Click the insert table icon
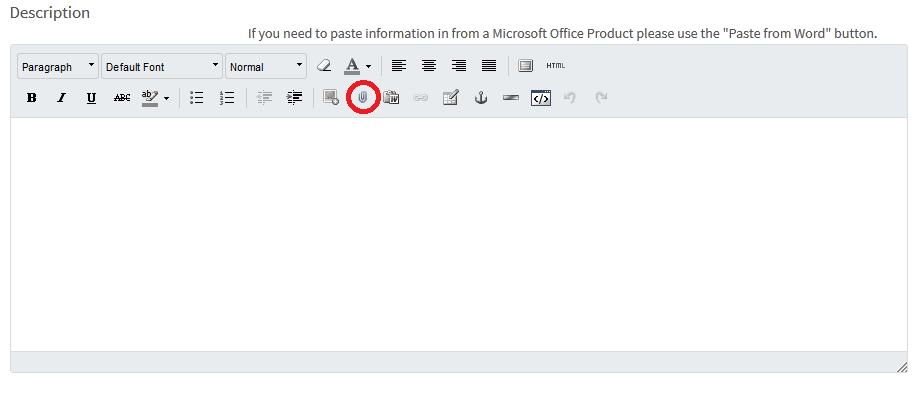Viewport: 915px width, 397px height. click(x=450, y=98)
